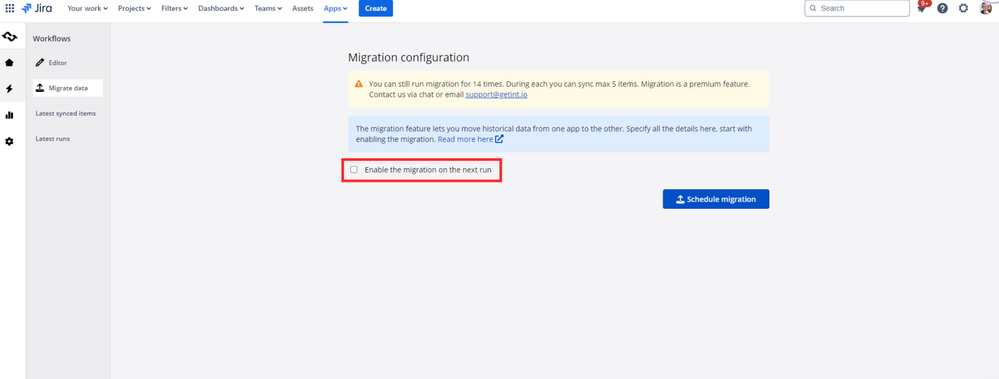The height and width of the screenshot is (379, 999).
Task: Enable the migration on the next run checkbox
Action: 354,169
